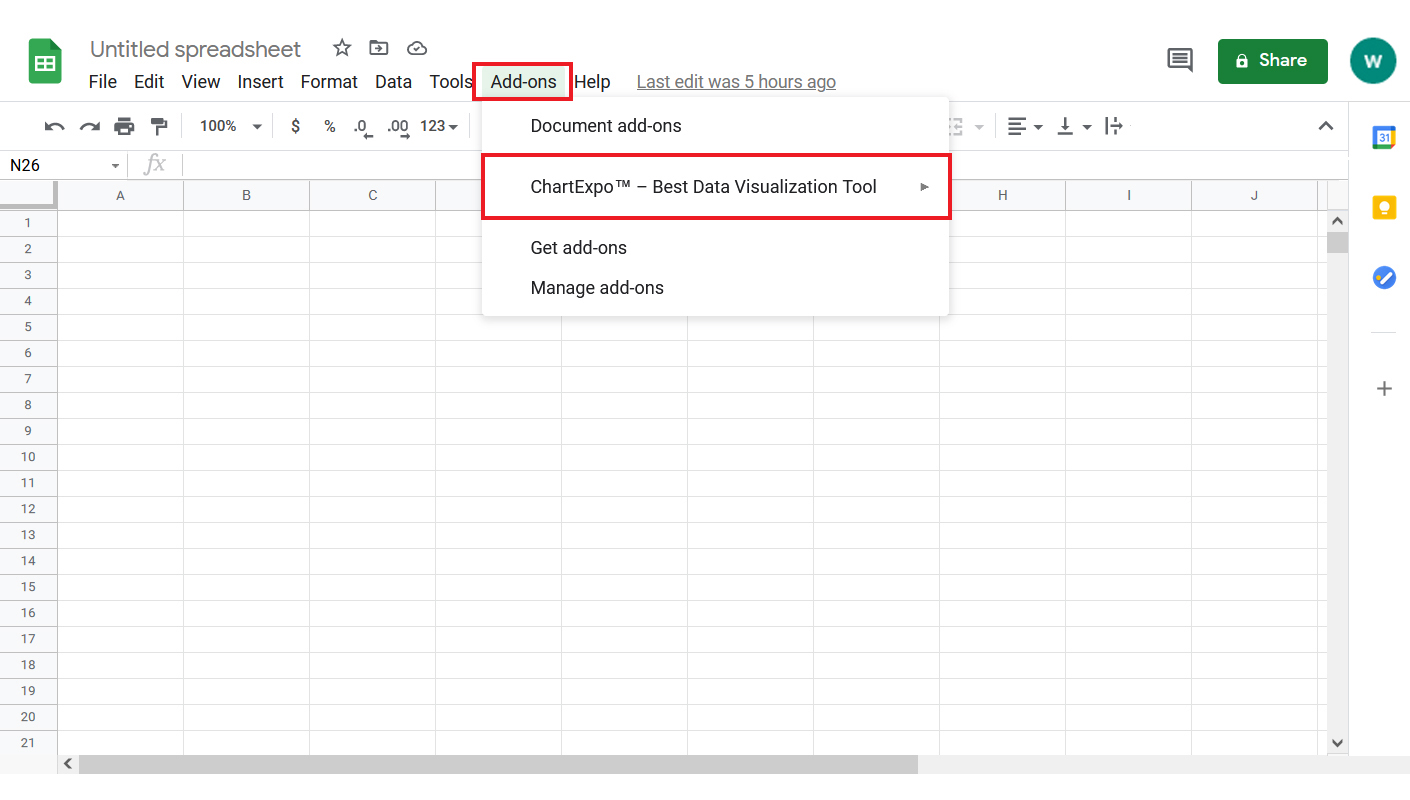Open the Insert menu
The width and height of the screenshot is (1410, 800).
[x=261, y=82]
